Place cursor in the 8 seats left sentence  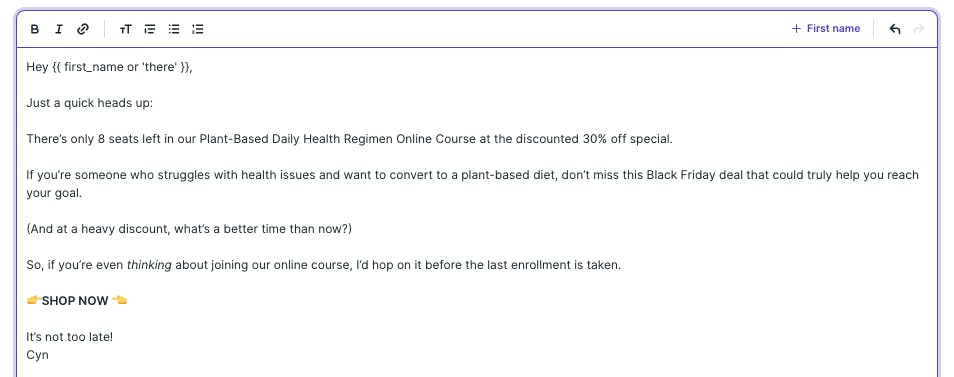coord(350,139)
